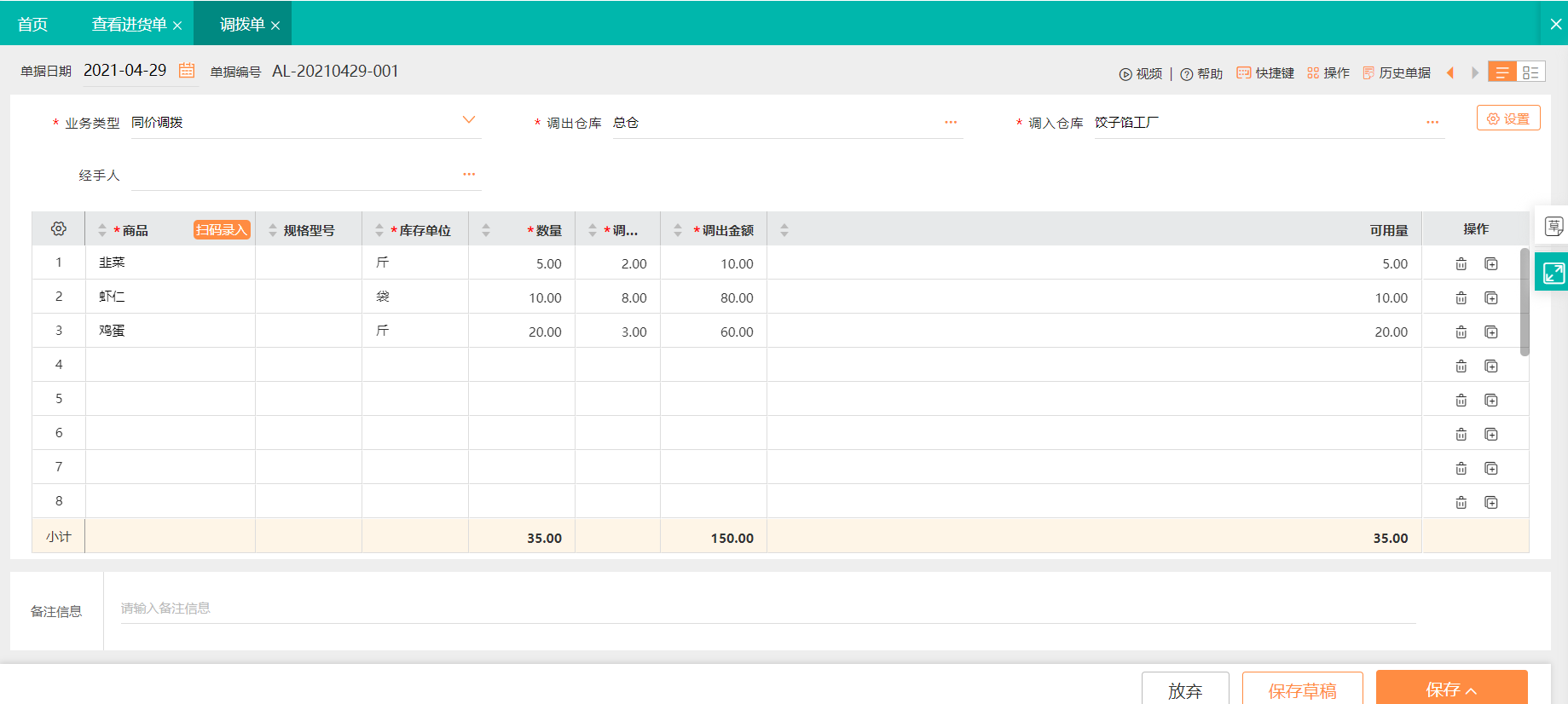
Task: Open 帮助 help
Action: [x=1202, y=73]
